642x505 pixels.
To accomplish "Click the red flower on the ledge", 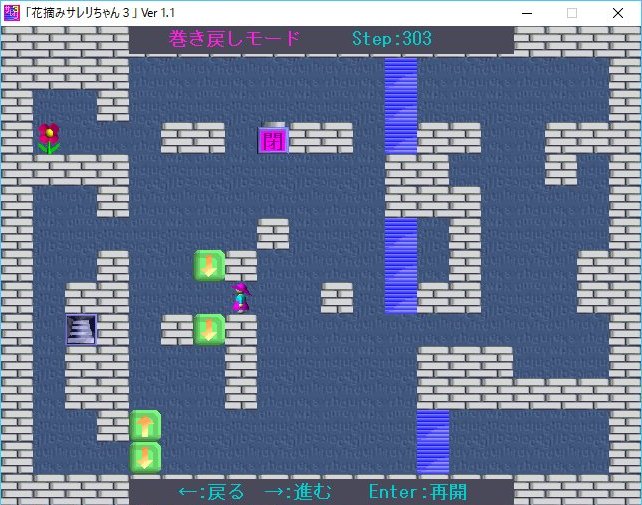I will click(48, 138).
